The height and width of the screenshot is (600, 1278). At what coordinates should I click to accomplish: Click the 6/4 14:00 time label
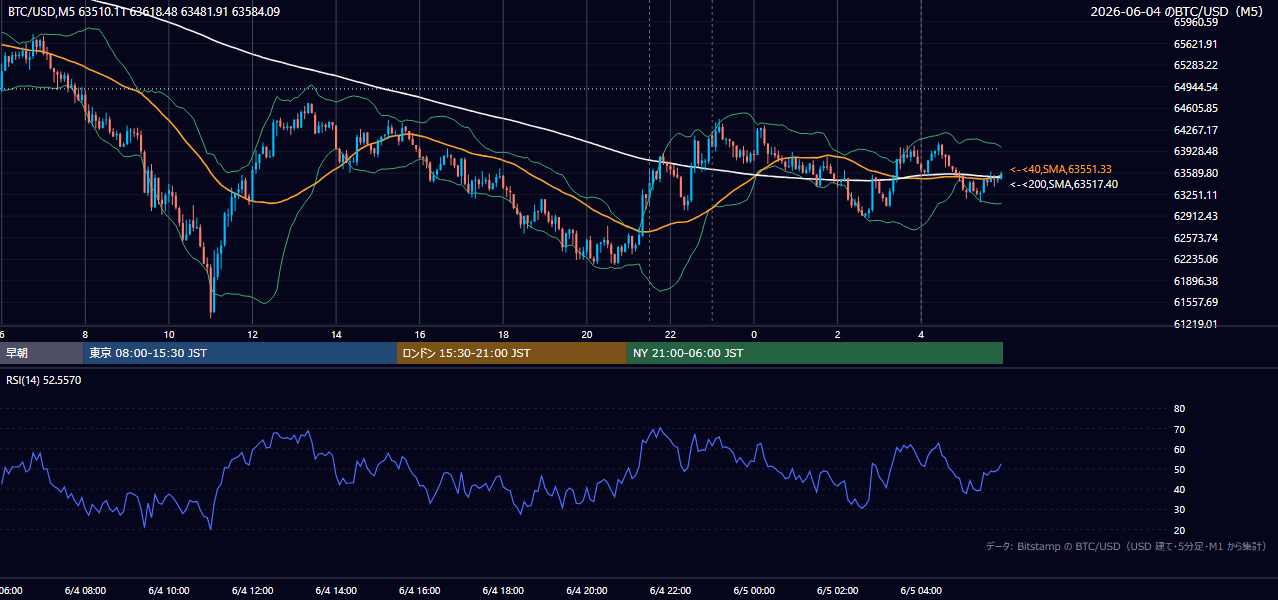336,591
